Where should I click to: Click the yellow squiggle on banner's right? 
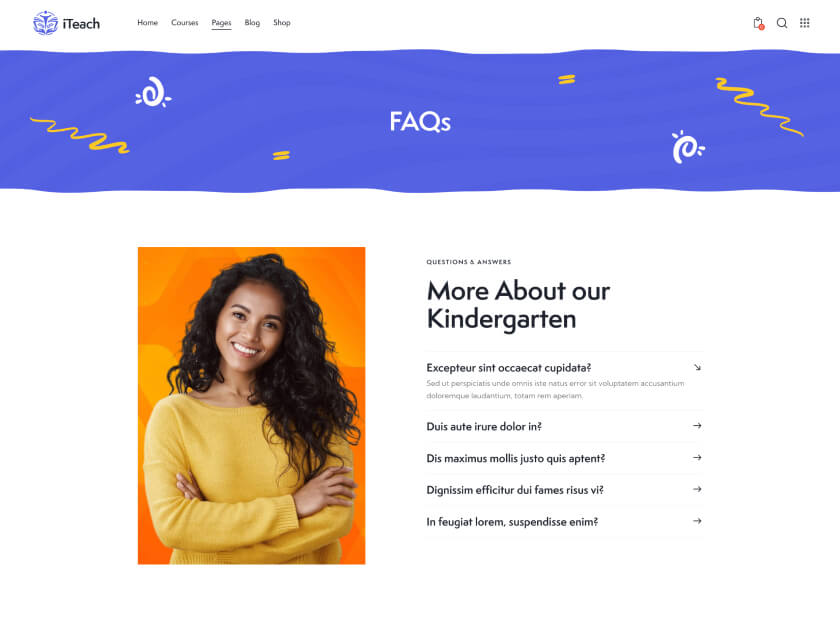759,106
